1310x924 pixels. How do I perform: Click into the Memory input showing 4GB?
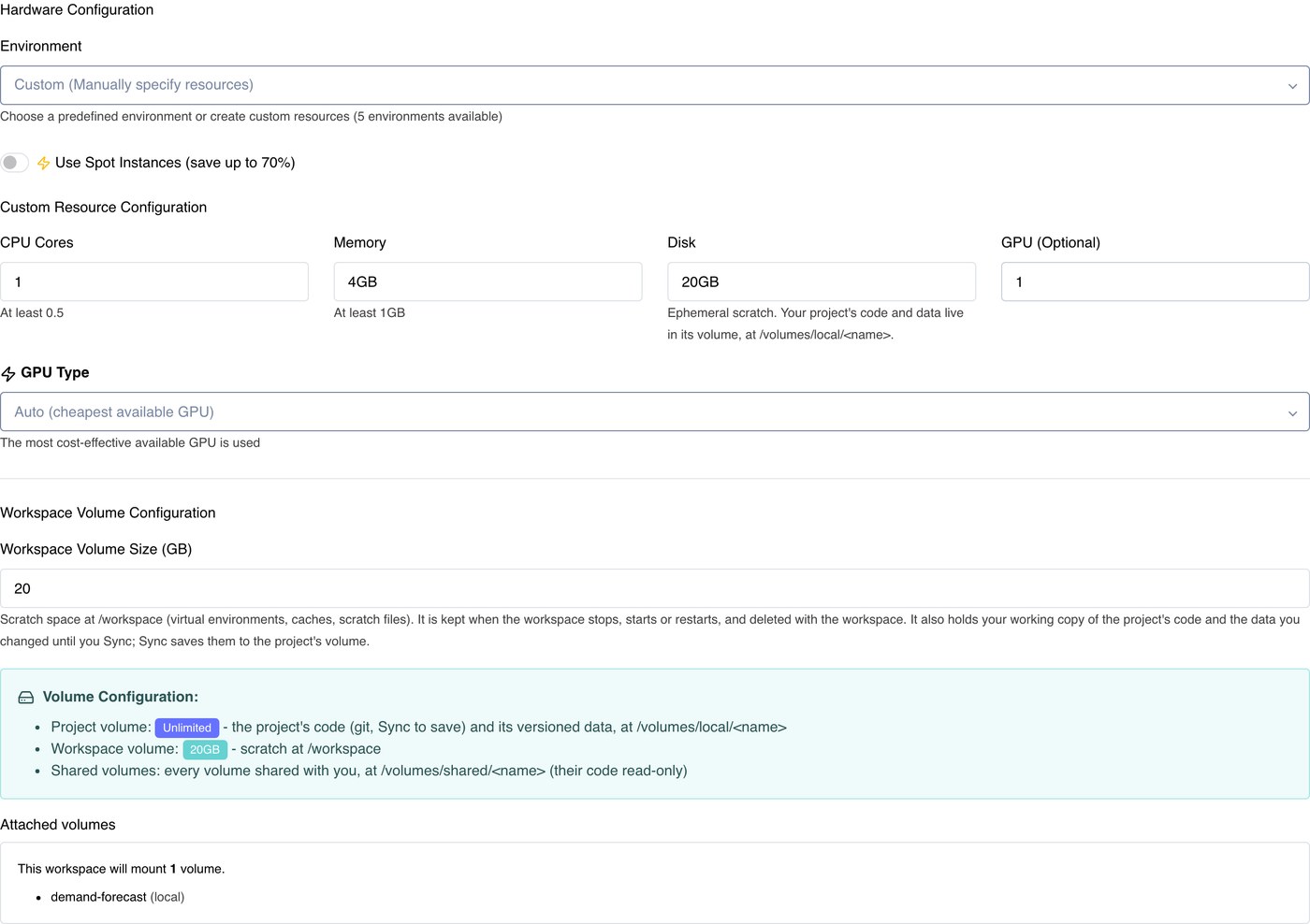pos(488,282)
